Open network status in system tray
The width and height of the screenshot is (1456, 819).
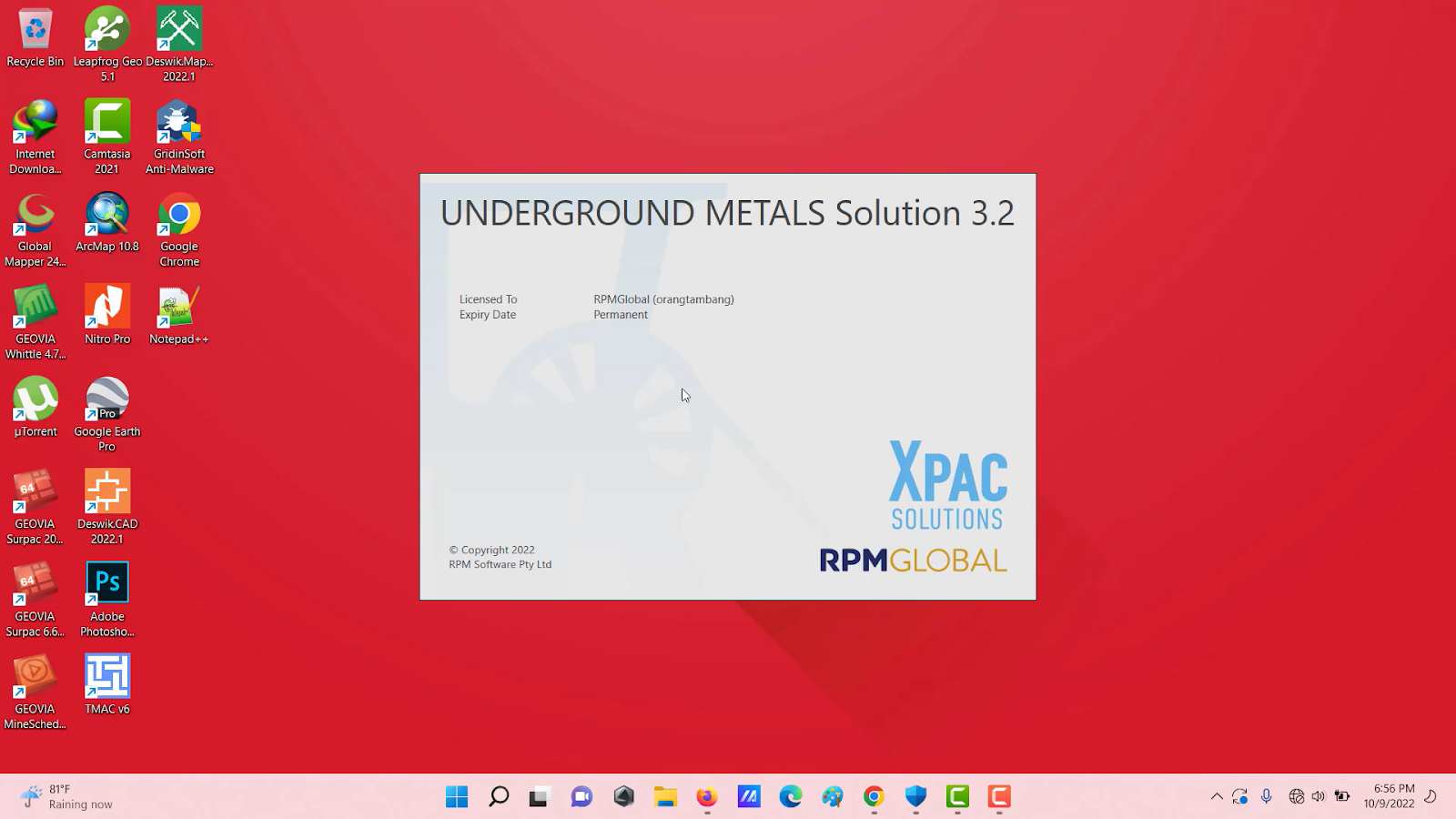pyautogui.click(x=1297, y=797)
